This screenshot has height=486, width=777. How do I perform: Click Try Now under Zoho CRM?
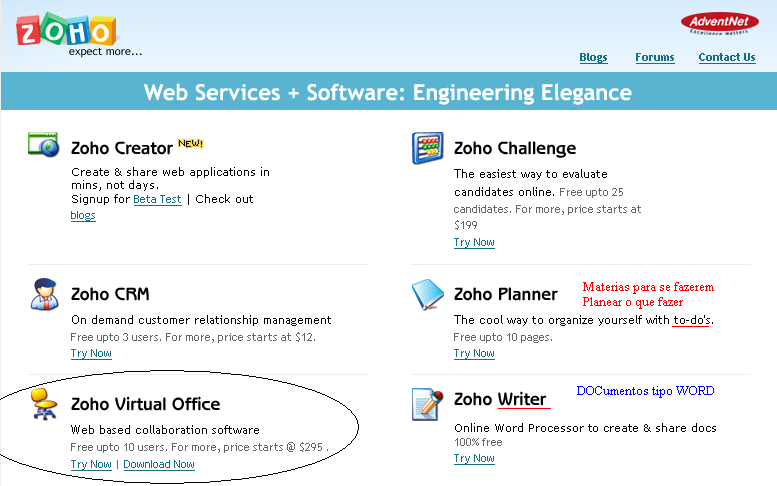(91, 353)
